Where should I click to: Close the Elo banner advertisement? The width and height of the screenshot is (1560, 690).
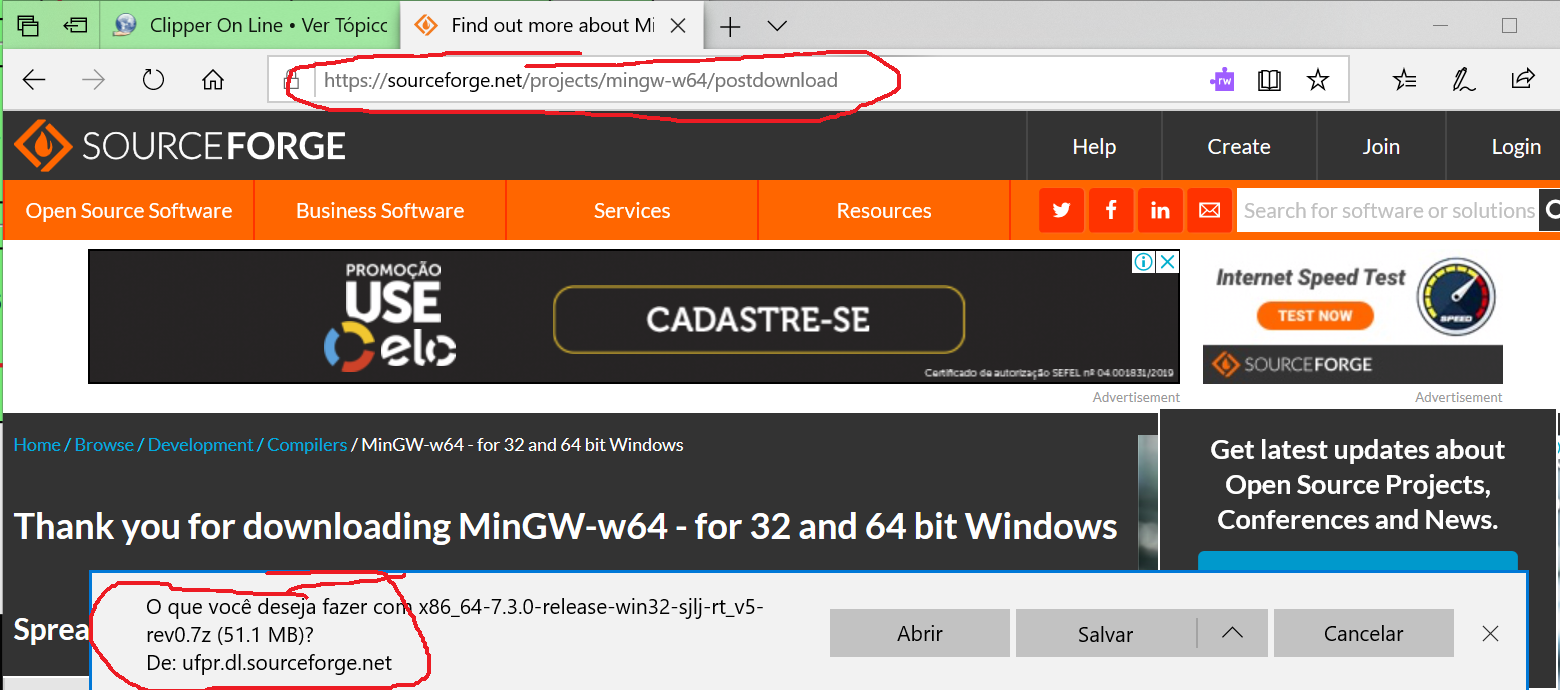(x=1167, y=262)
